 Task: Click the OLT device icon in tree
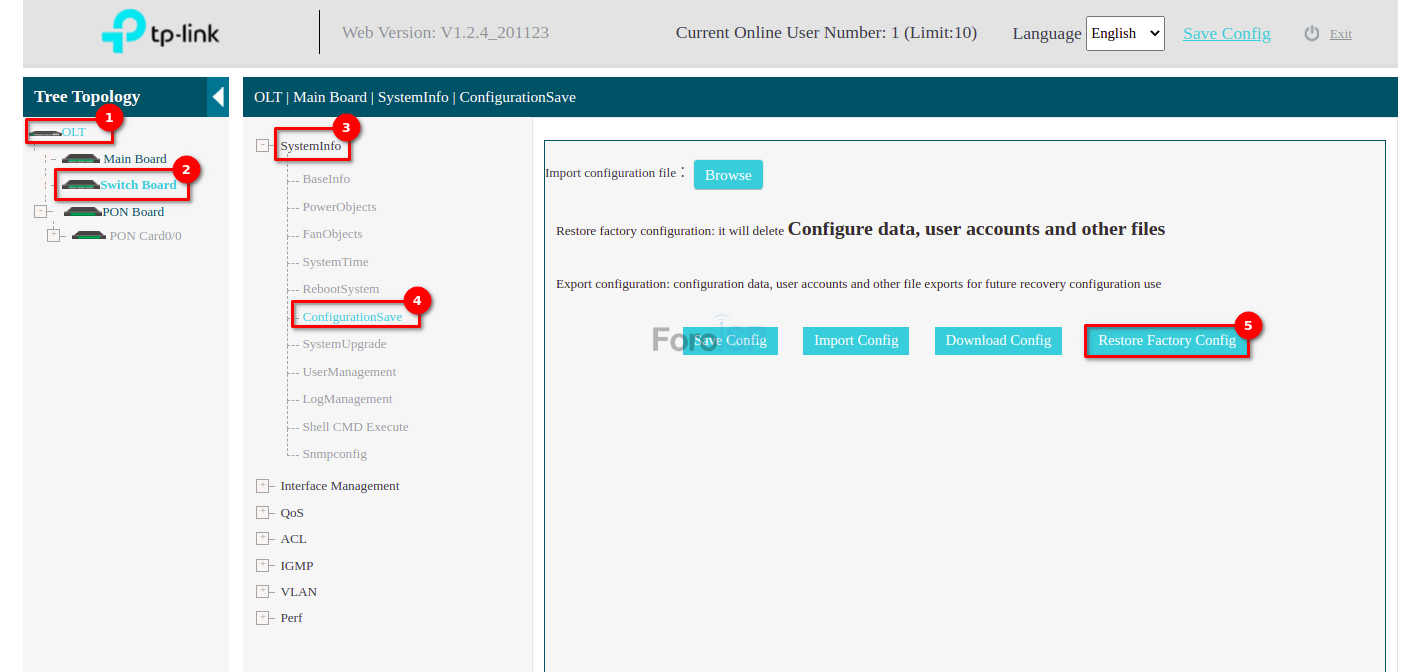point(45,132)
